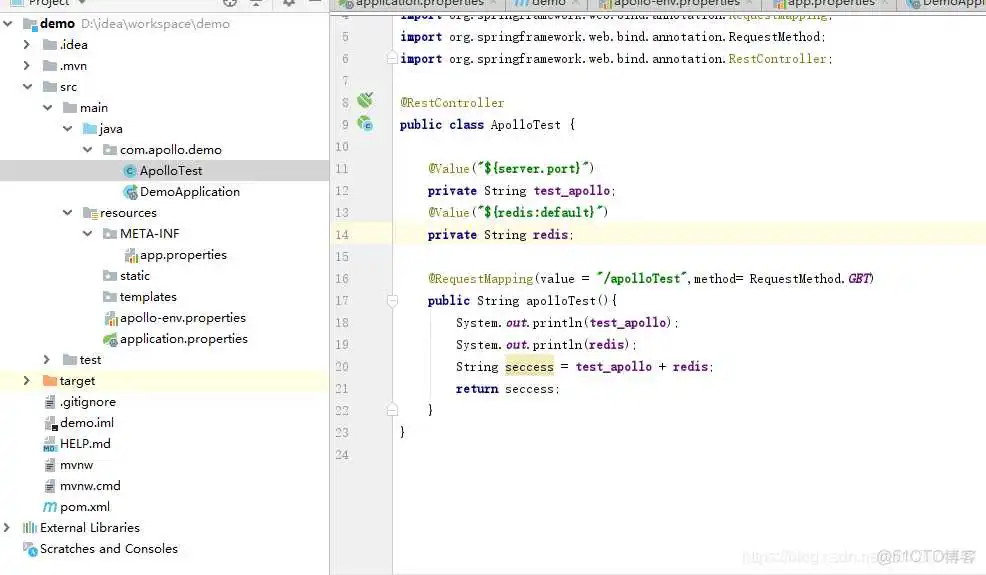Click the method end fold marker at line 22
Screen dimensions: 986x575
coord(392,410)
